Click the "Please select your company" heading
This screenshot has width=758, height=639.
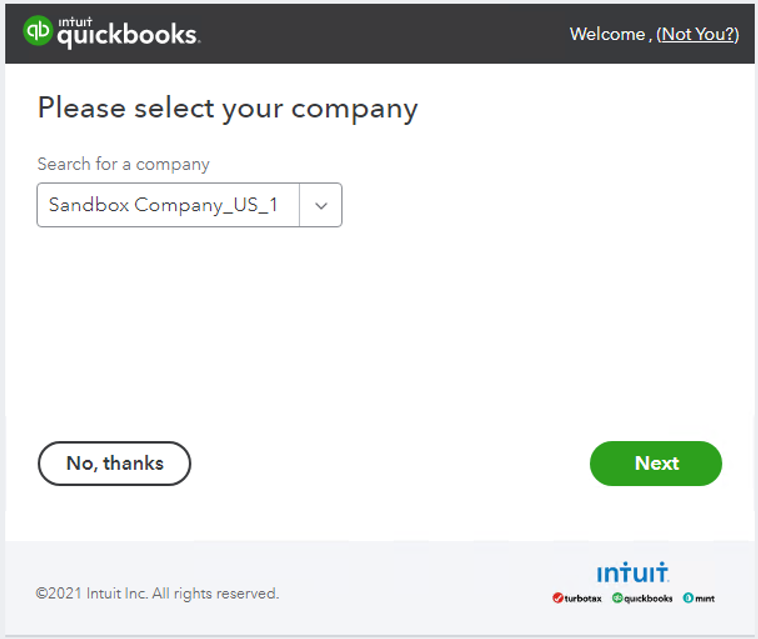(227, 108)
